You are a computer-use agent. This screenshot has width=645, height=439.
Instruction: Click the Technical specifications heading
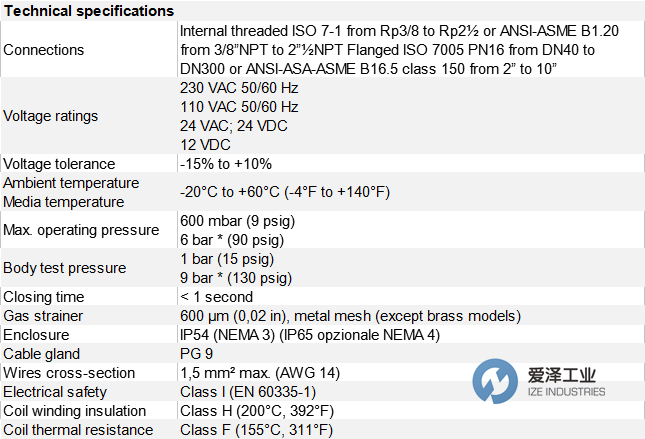pos(88,10)
